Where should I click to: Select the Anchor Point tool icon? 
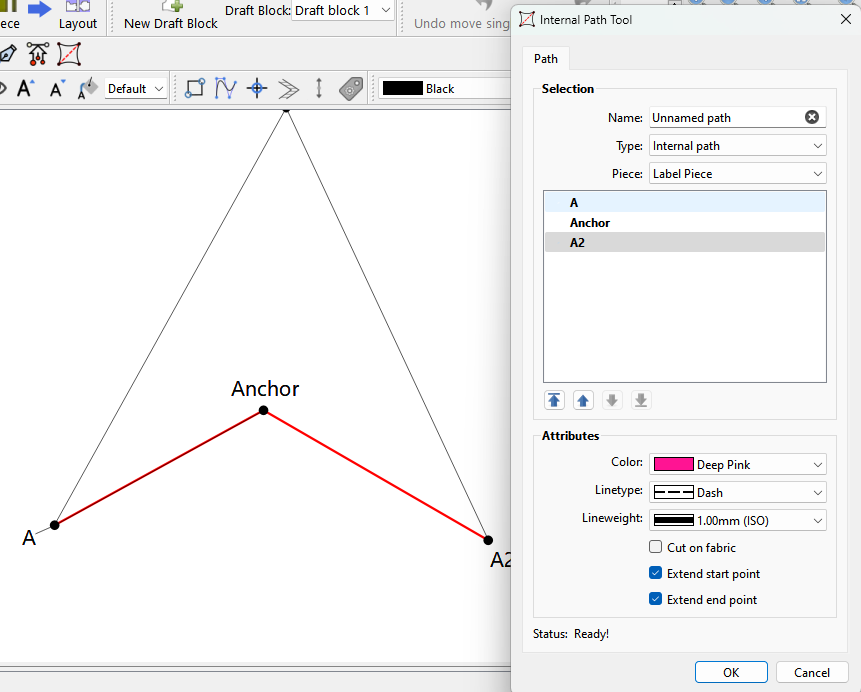click(x=37, y=54)
